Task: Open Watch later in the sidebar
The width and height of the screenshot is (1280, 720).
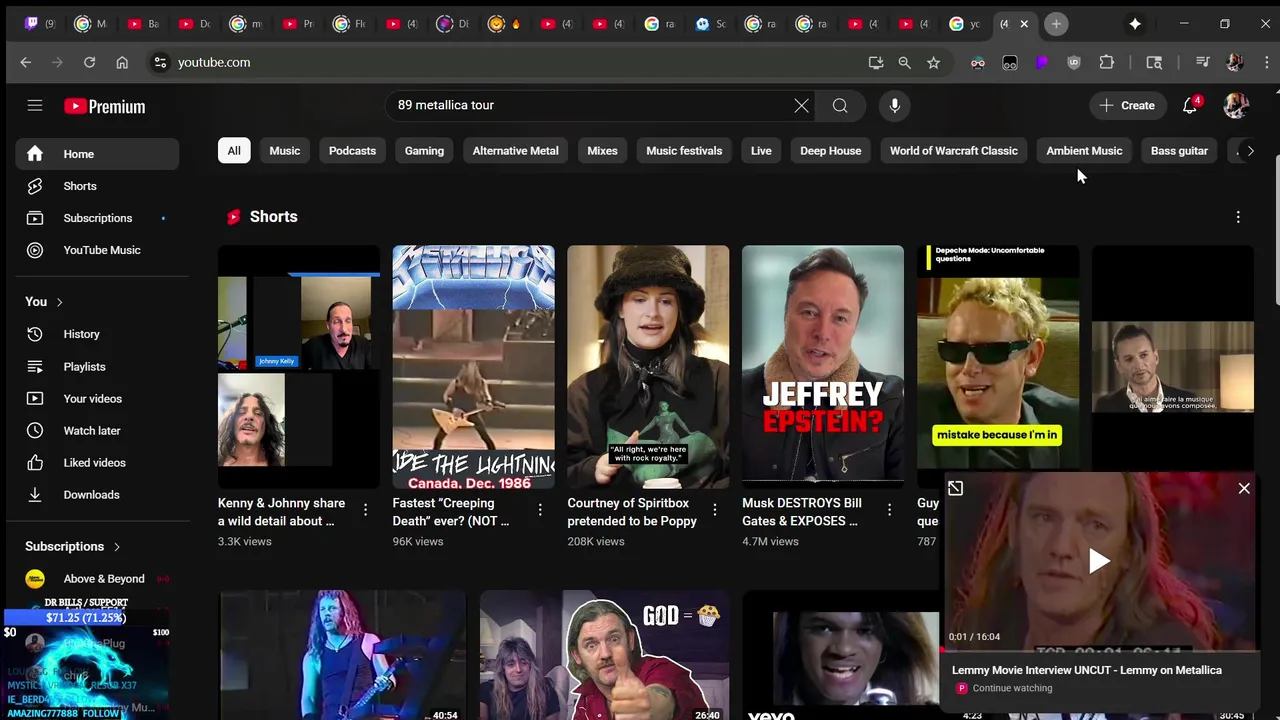Action: (x=97, y=430)
